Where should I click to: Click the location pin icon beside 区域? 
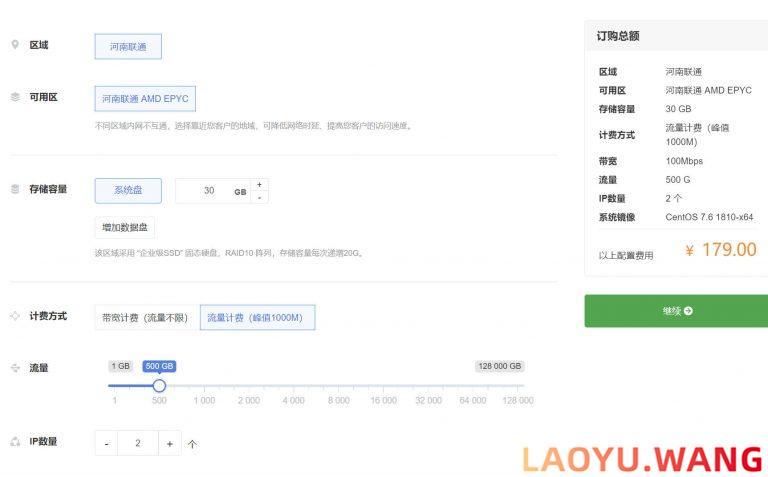(15, 45)
